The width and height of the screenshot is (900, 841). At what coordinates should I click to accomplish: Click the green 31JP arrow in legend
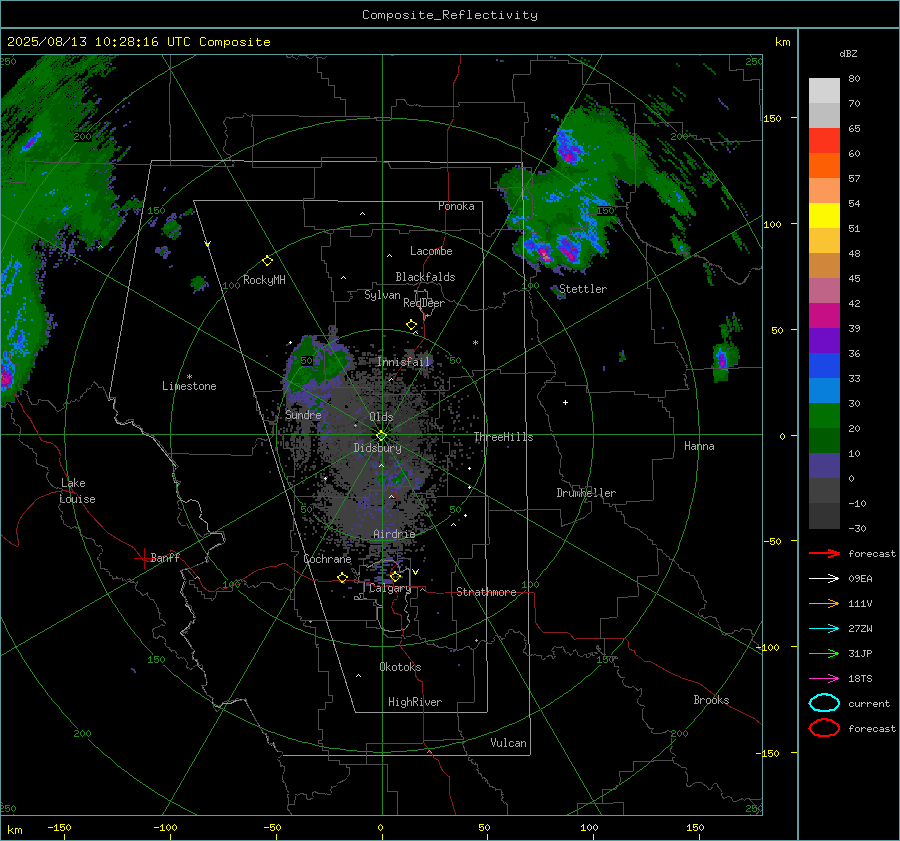click(824, 653)
